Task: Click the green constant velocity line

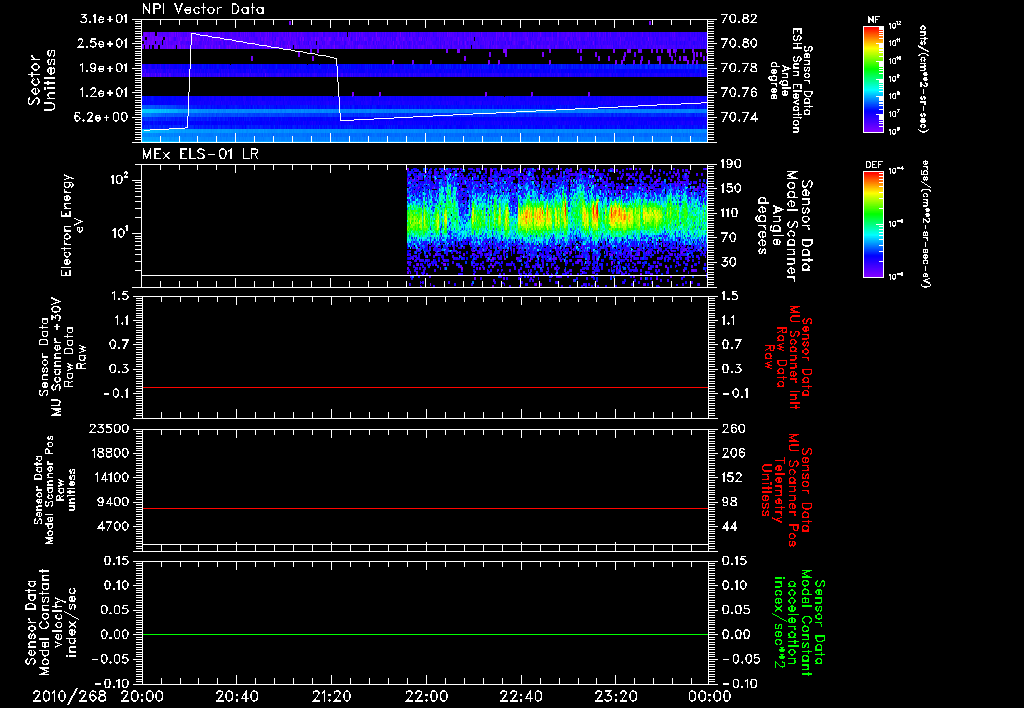Action: pos(426,635)
